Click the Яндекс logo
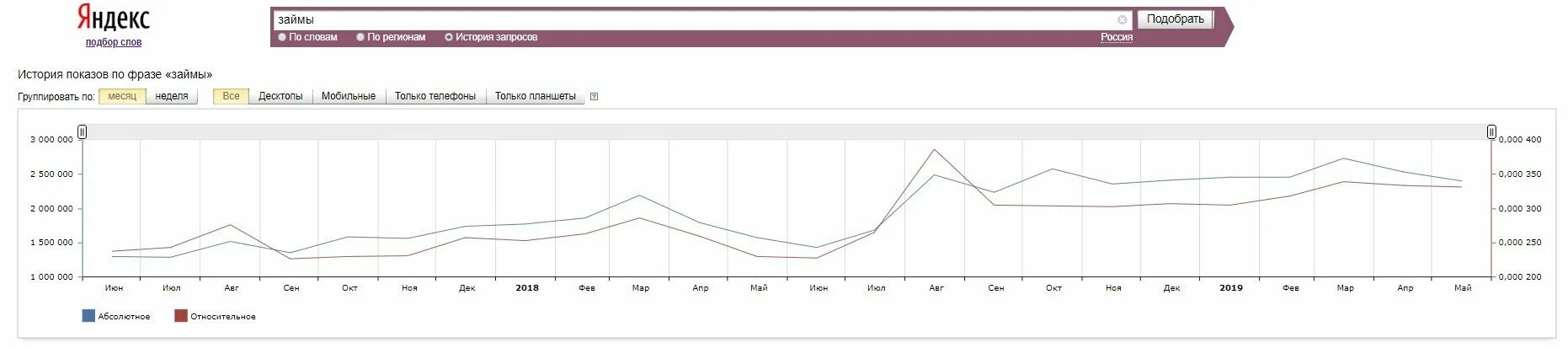The width and height of the screenshot is (1568, 348). point(114,18)
